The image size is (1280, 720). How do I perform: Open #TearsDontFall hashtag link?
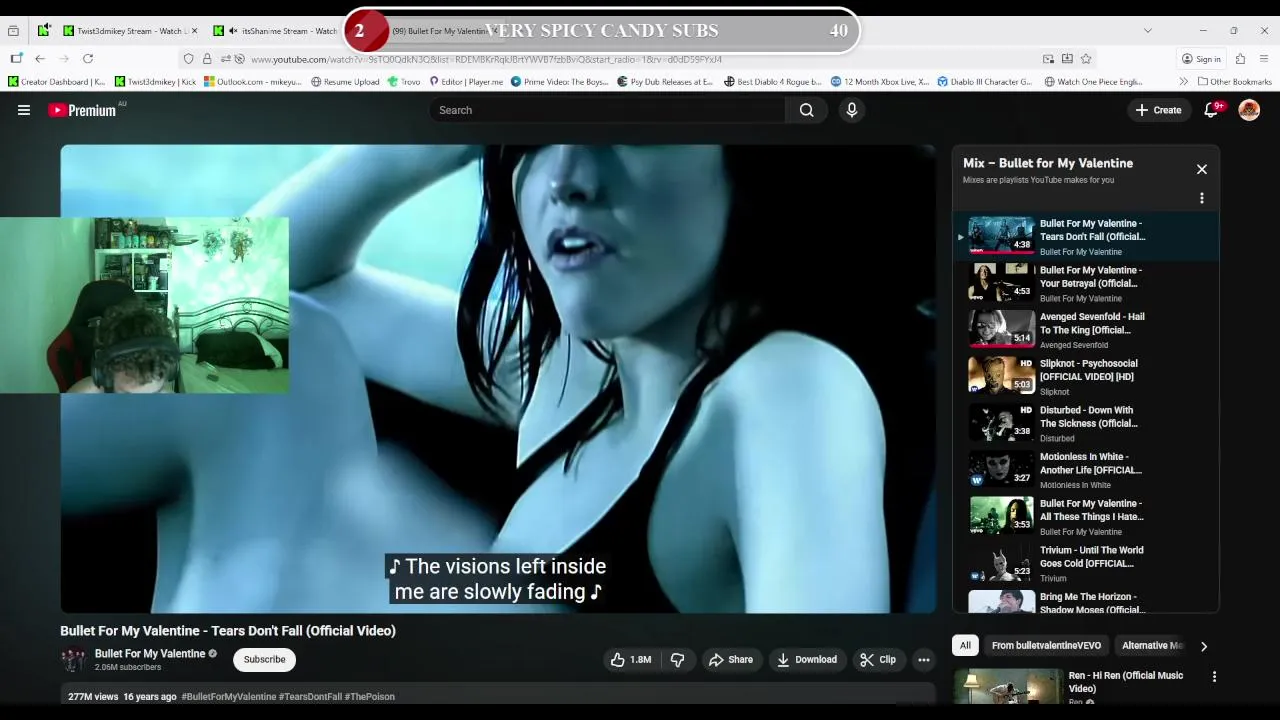[310, 697]
